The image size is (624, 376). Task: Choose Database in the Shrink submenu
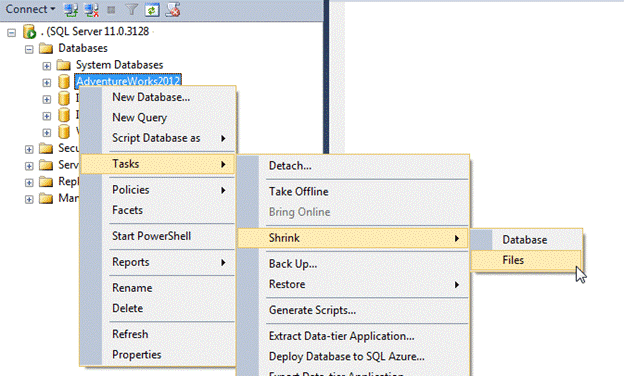(x=526, y=240)
